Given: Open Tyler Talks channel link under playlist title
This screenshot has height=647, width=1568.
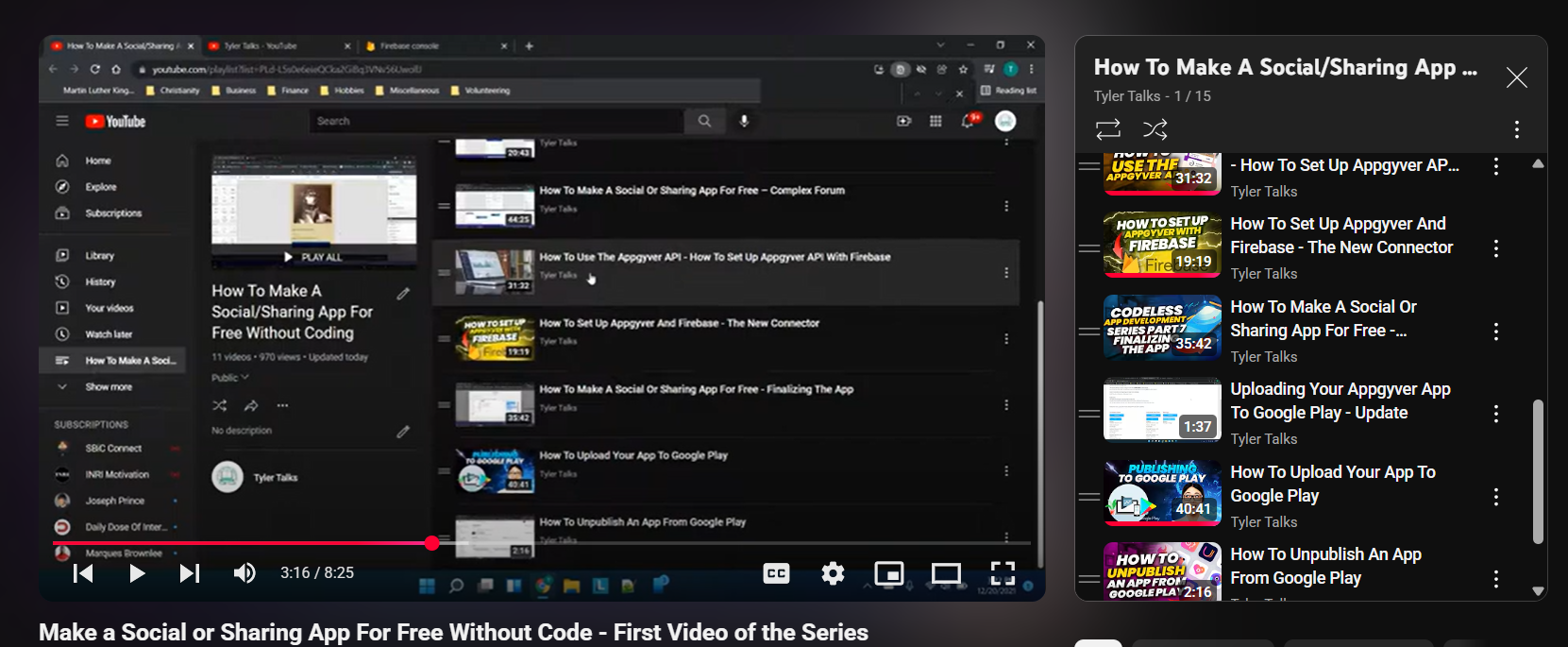Looking at the screenshot, I should 1127,96.
